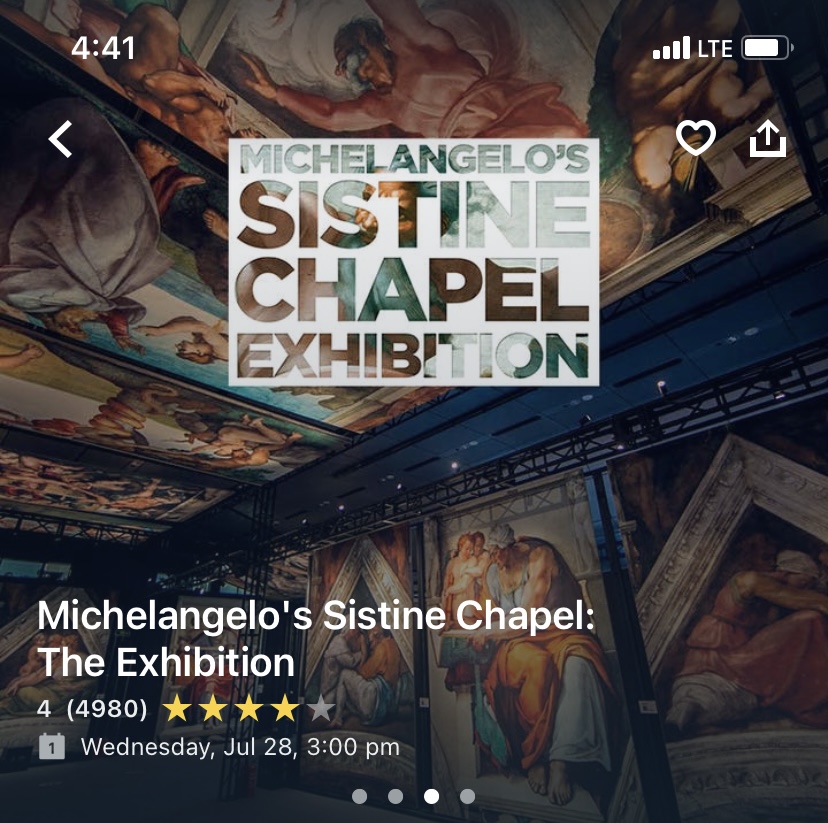Tap the event title Michelangelo's Sistine Chapel
Image resolution: width=828 pixels, height=823 pixels.
(316, 639)
